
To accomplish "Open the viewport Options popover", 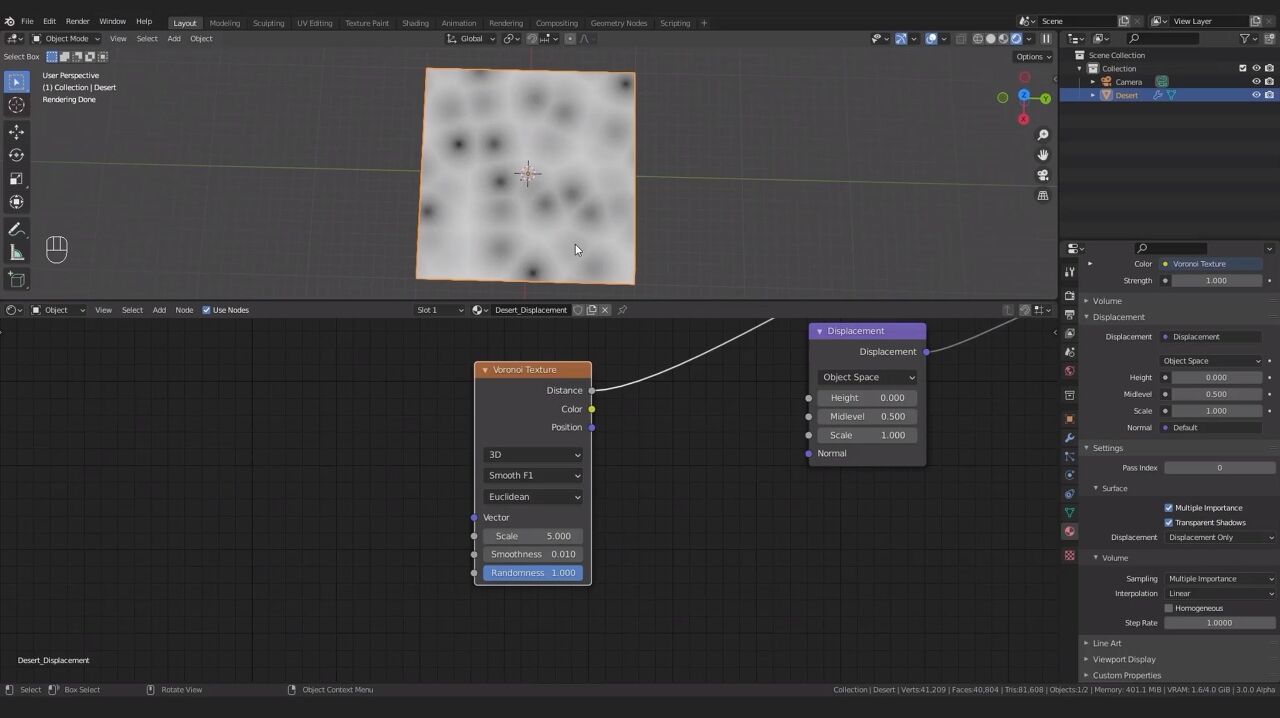I will tap(1033, 56).
